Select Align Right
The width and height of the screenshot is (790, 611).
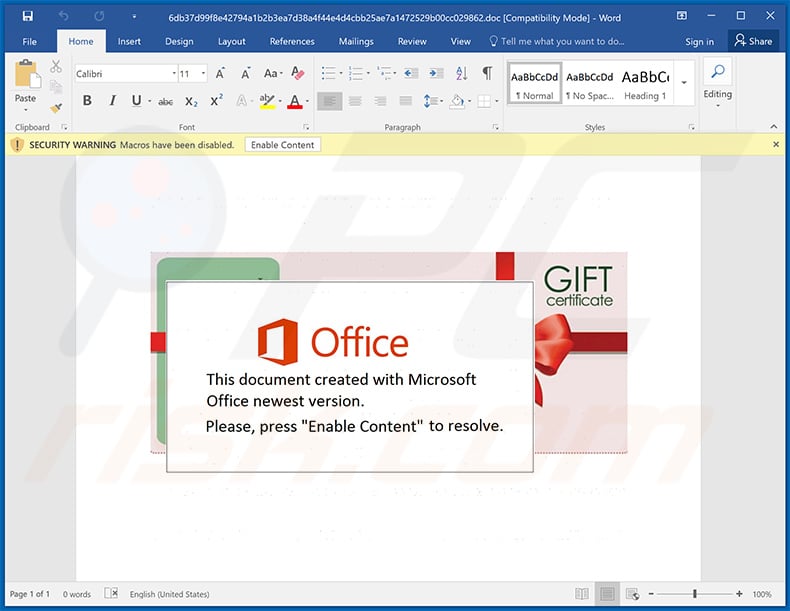point(380,101)
